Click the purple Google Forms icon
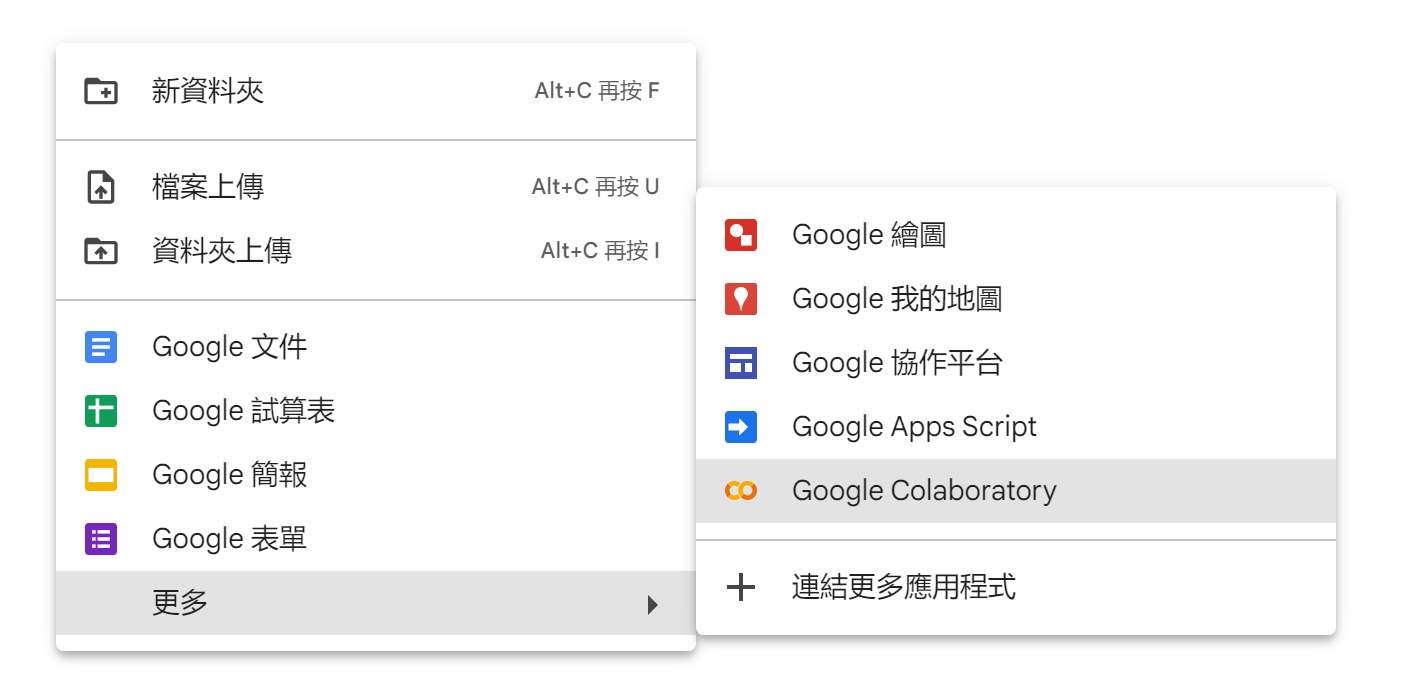 point(101,539)
